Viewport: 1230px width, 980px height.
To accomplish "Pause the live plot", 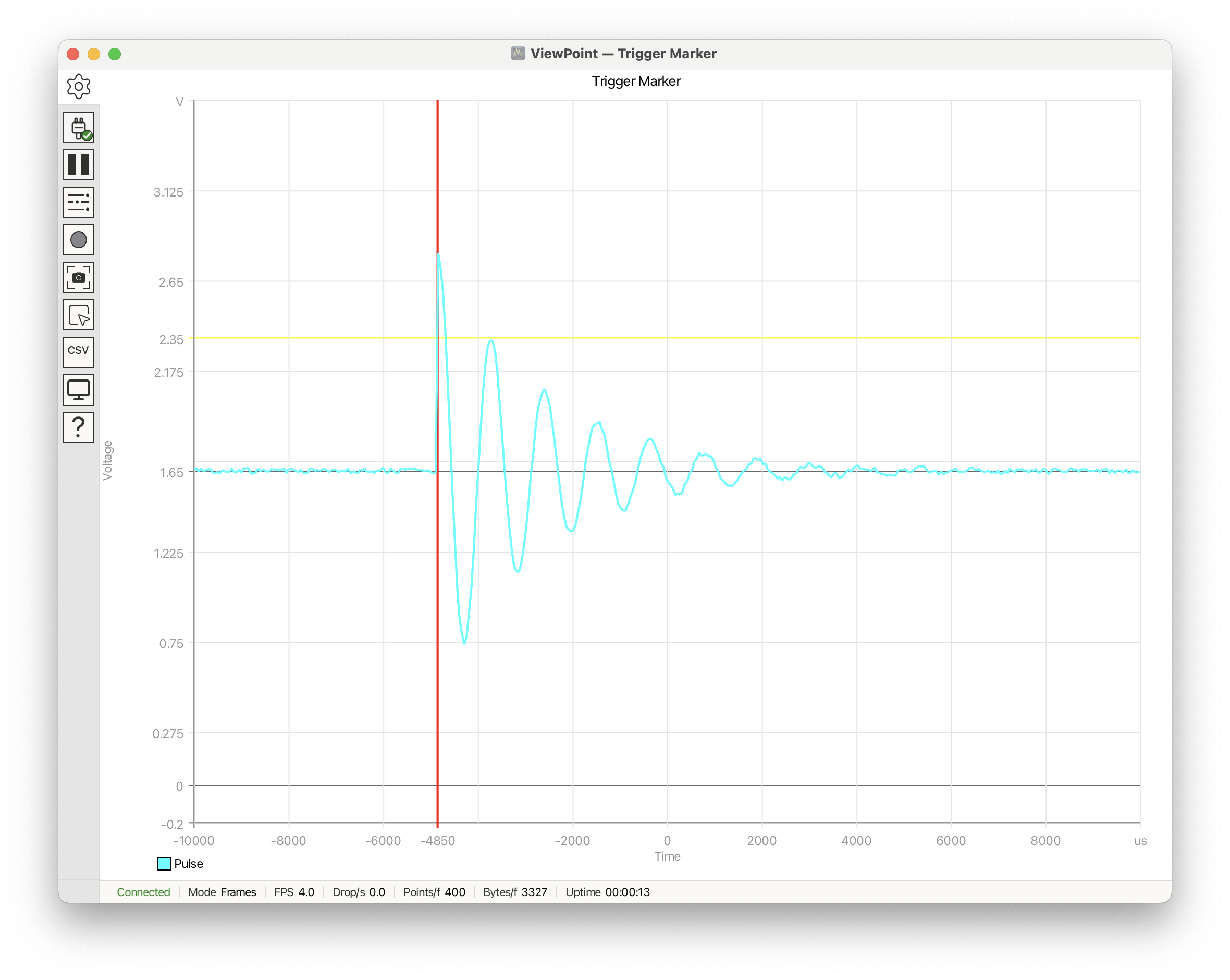I will (x=78, y=165).
